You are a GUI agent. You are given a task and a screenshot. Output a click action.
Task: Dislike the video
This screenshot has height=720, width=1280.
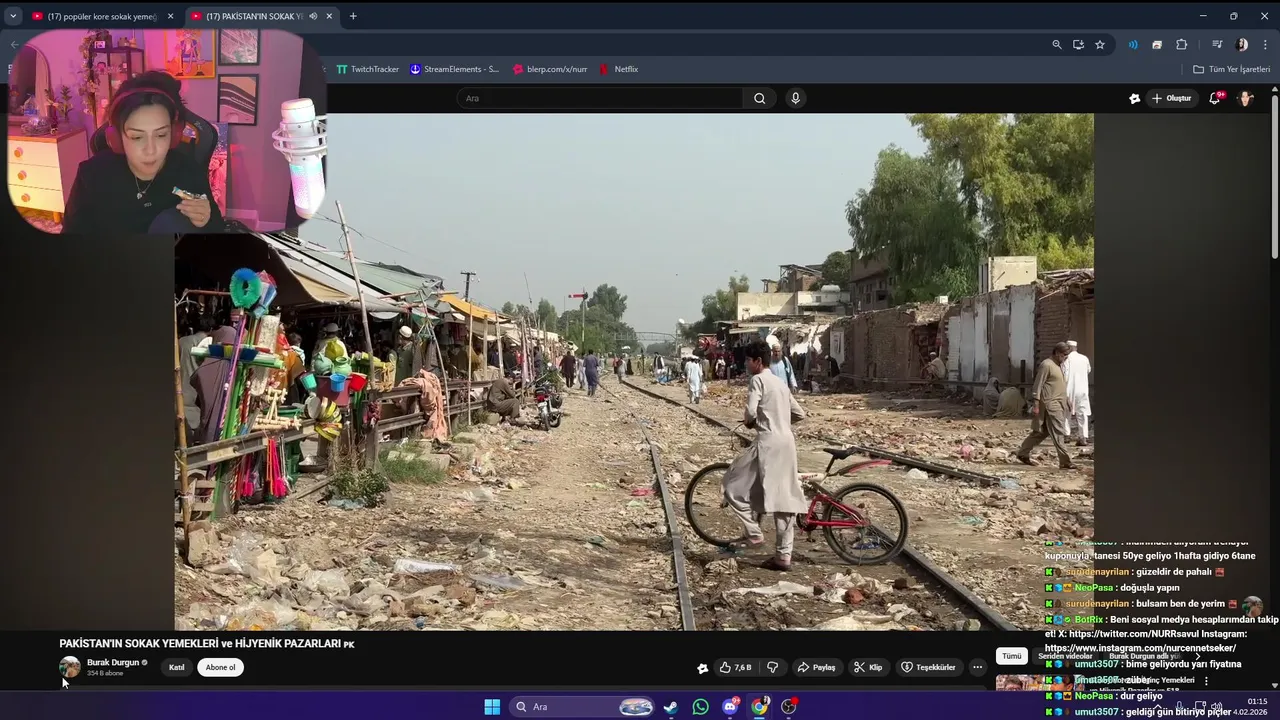click(x=772, y=667)
